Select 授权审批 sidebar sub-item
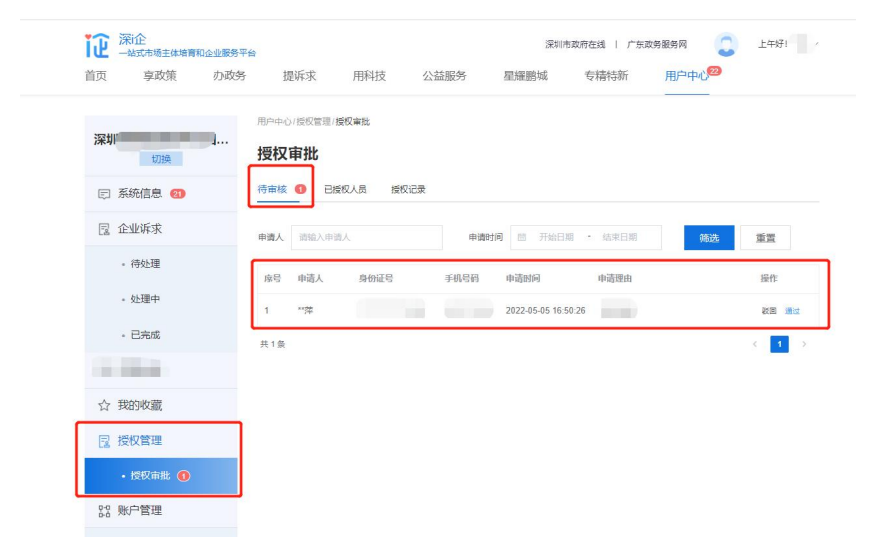Screen dimensions: 873x560 pyautogui.click(x=161, y=476)
